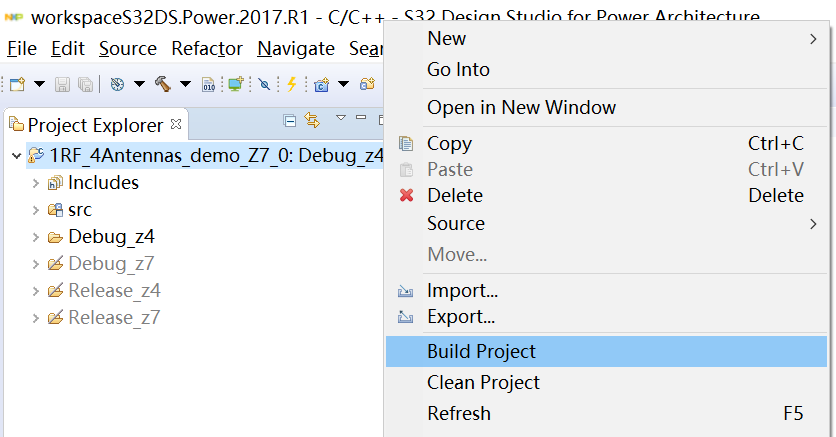Open the New wizard dropdown arrow

click(39, 84)
